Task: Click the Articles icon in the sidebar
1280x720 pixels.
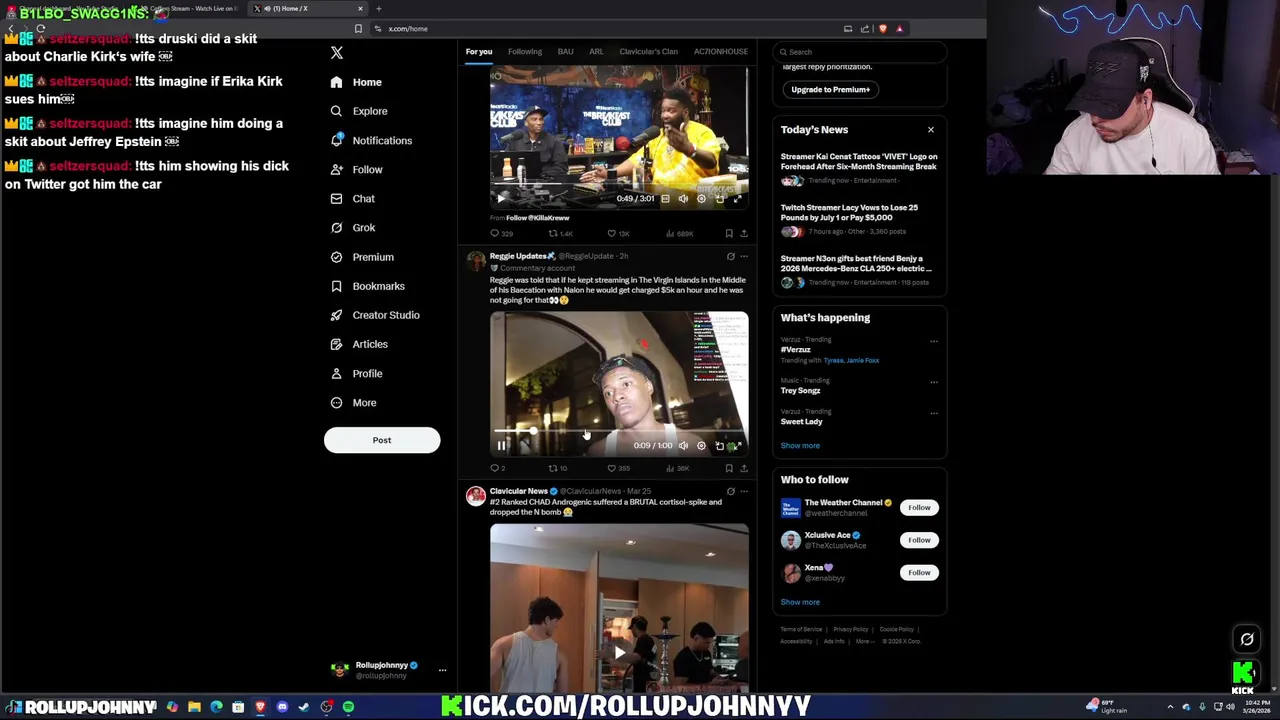Action: click(336, 344)
